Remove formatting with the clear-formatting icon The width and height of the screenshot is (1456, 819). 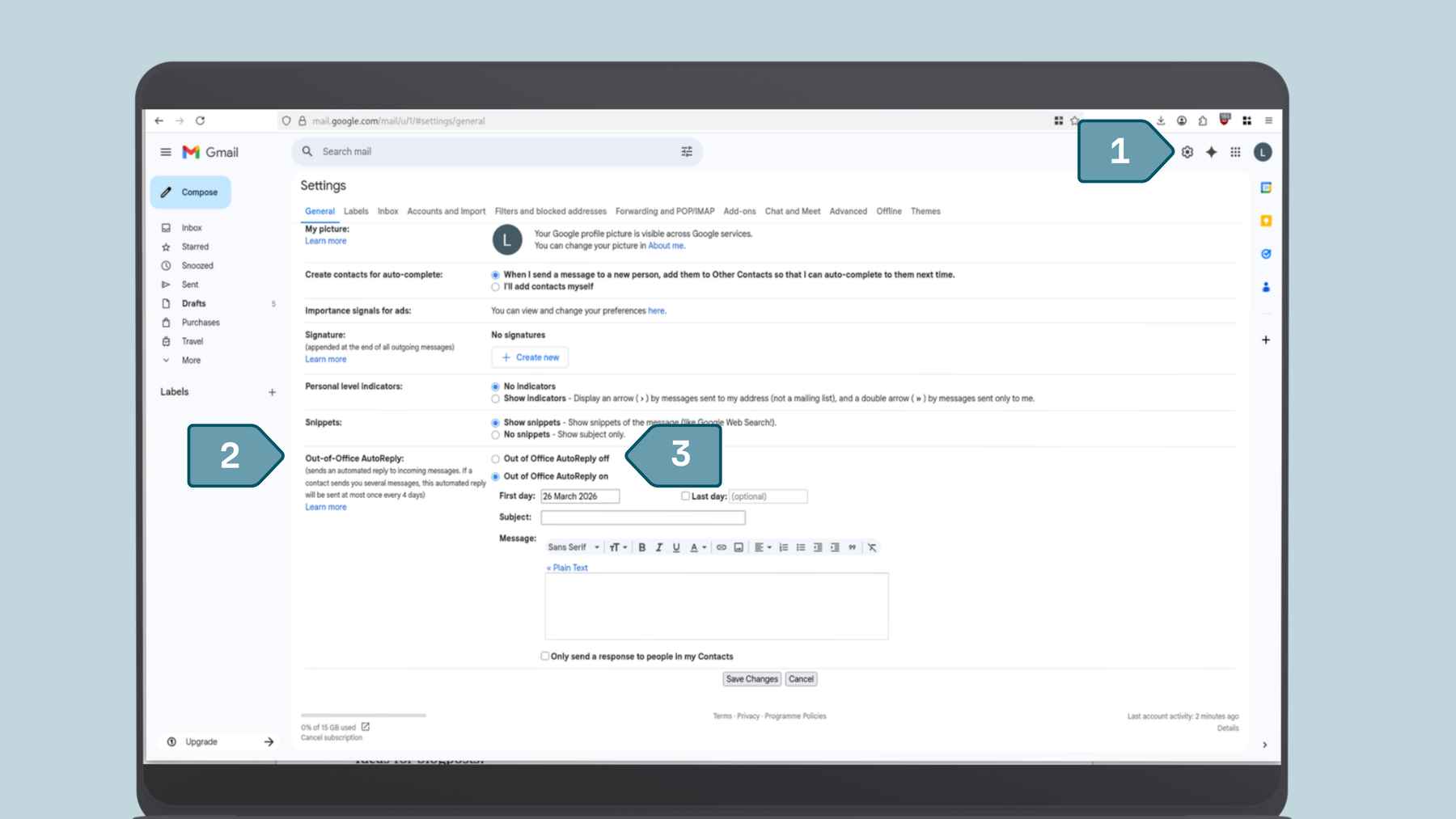tap(872, 547)
